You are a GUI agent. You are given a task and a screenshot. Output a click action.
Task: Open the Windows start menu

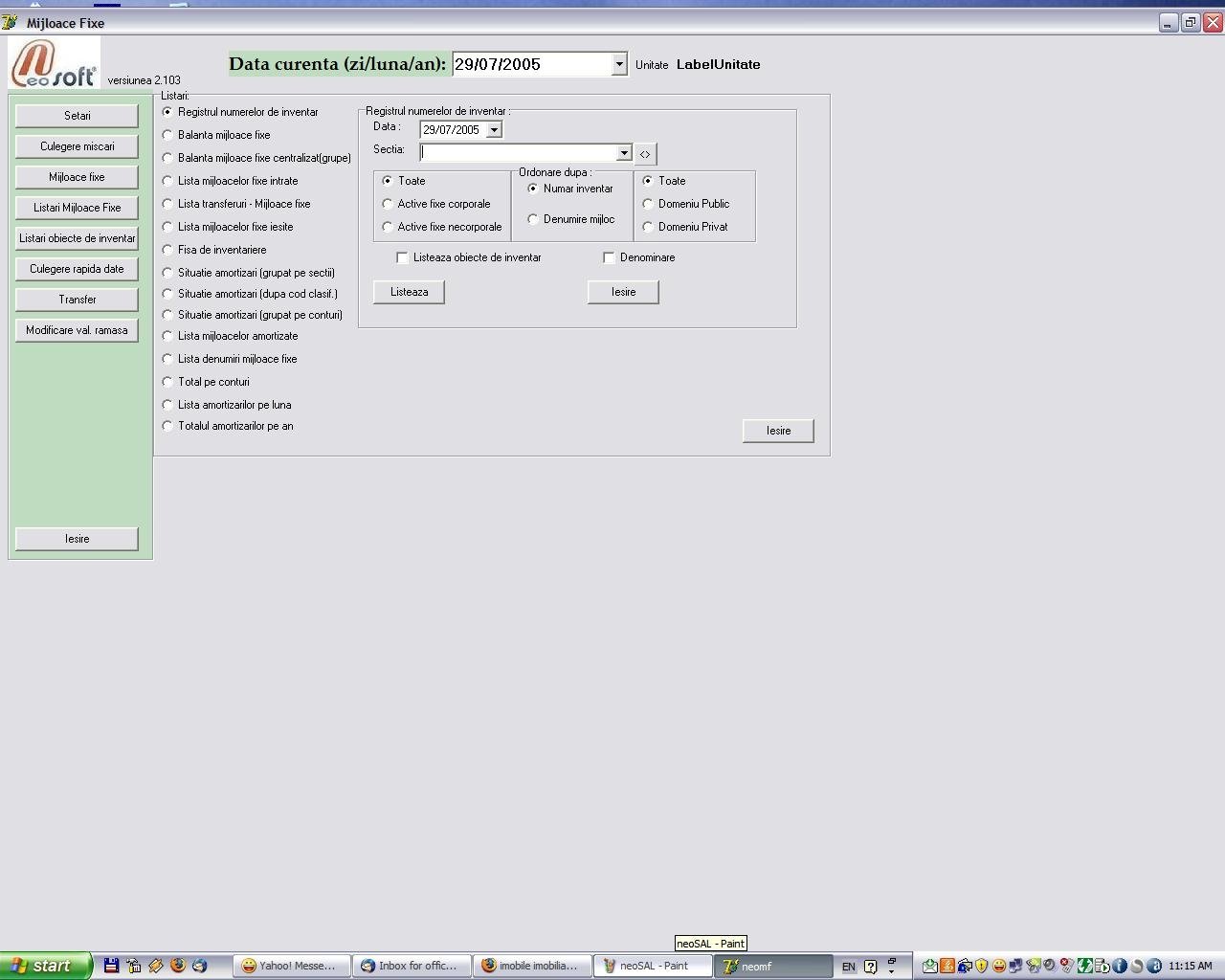click(46, 966)
